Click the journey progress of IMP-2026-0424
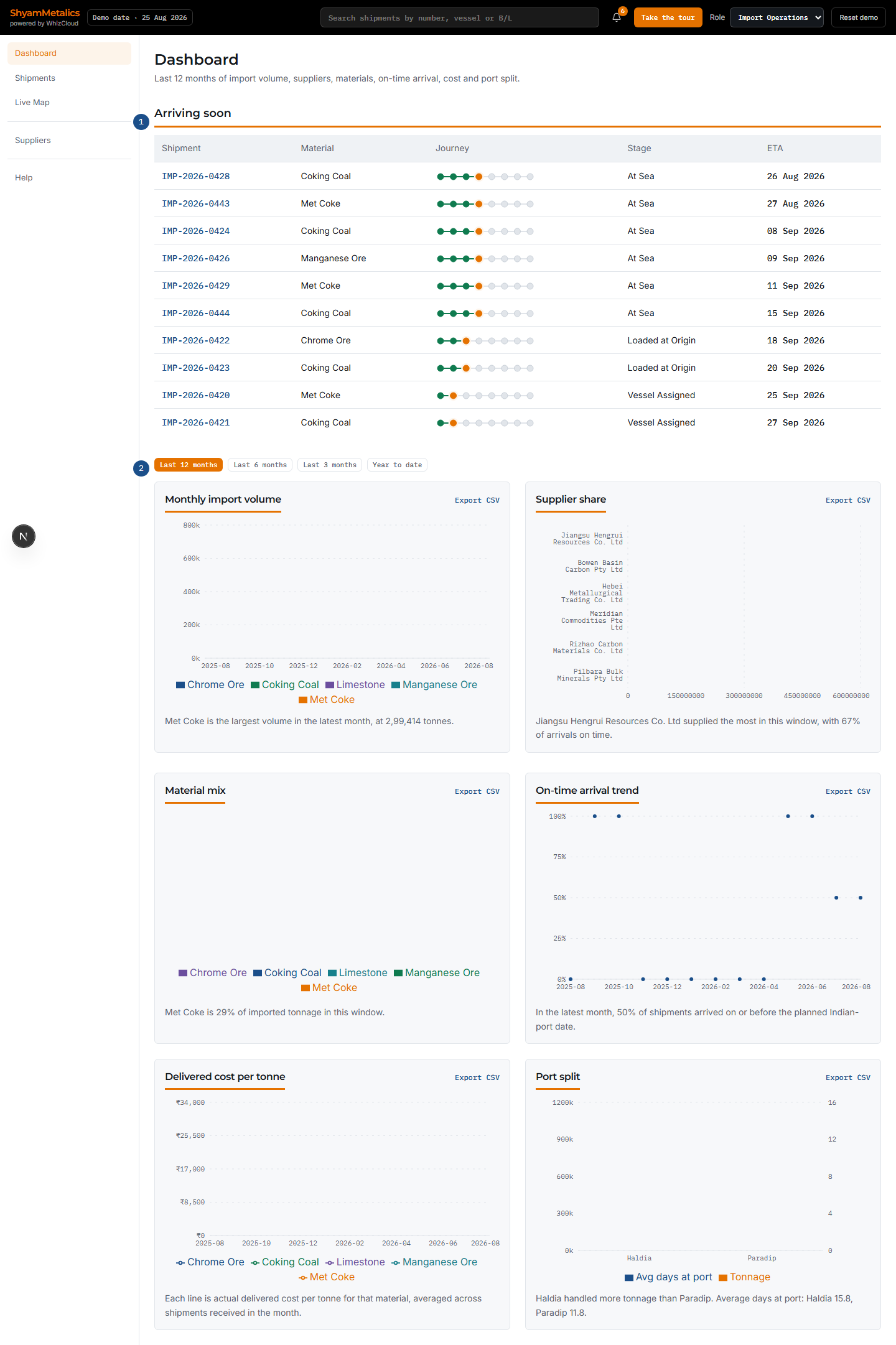 pos(485,231)
